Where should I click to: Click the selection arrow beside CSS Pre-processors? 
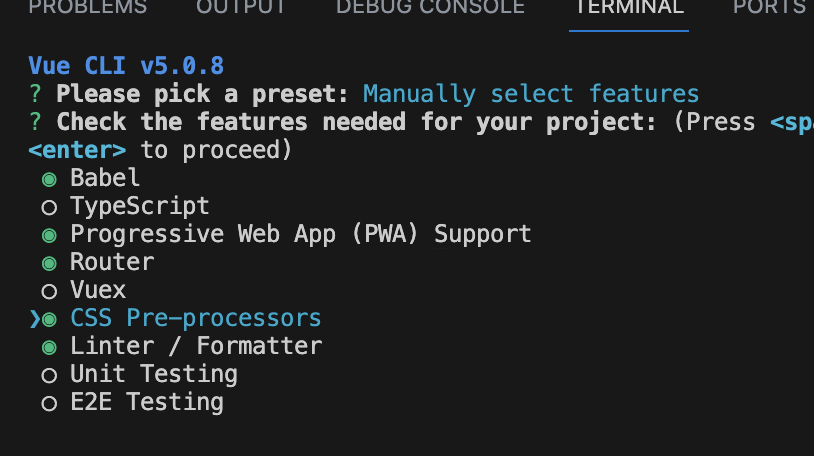coord(35,319)
